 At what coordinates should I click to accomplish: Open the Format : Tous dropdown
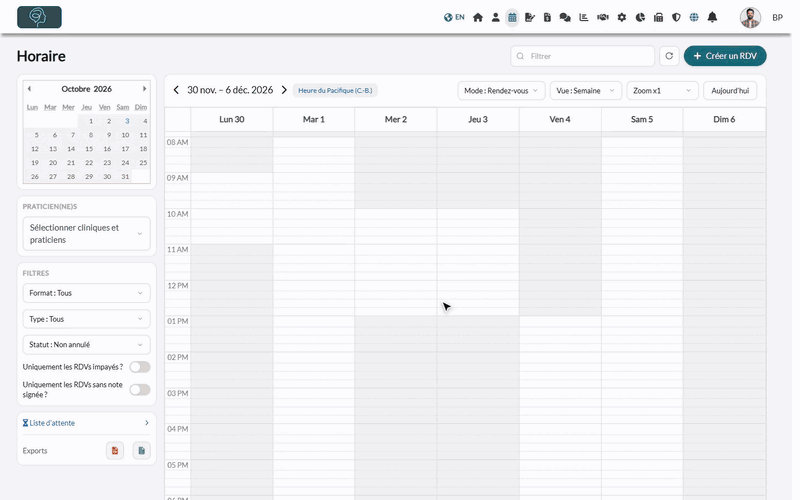coord(86,293)
